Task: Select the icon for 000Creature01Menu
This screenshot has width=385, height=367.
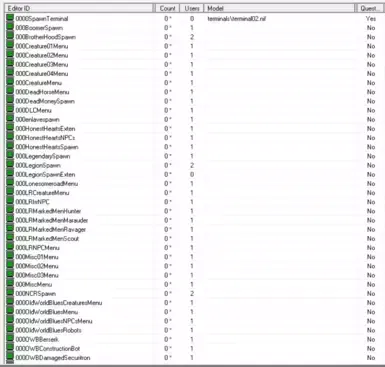Action: pos(10,46)
